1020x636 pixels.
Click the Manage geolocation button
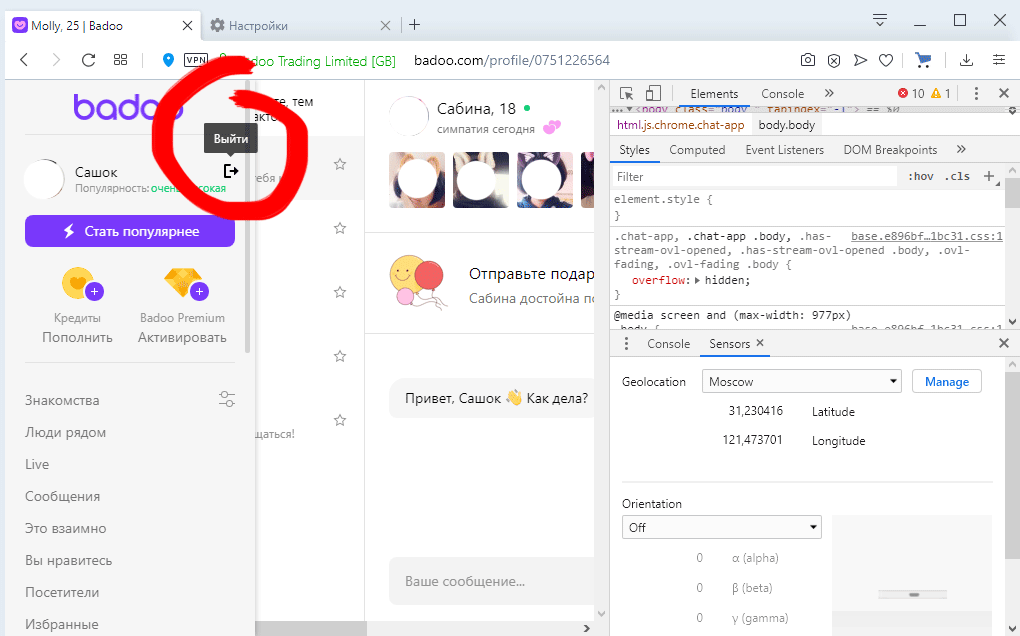tap(946, 382)
